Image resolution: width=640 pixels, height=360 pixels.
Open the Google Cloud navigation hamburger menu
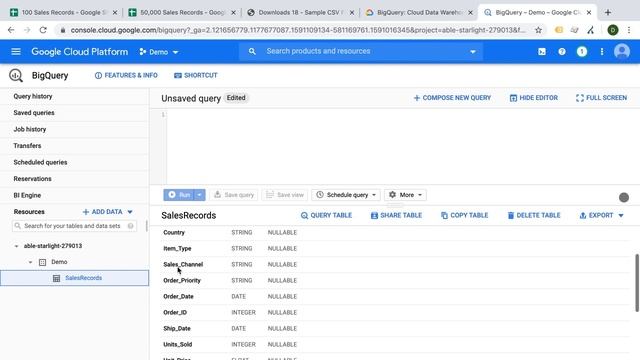tap(16, 51)
